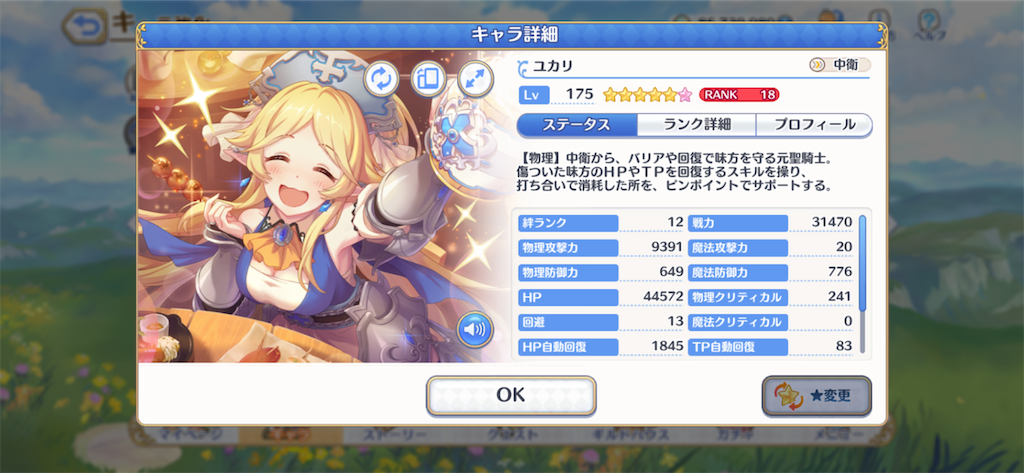This screenshot has height=473, width=1024.
Task: Click the back arrow at top left
Action: pyautogui.click(x=86, y=27)
